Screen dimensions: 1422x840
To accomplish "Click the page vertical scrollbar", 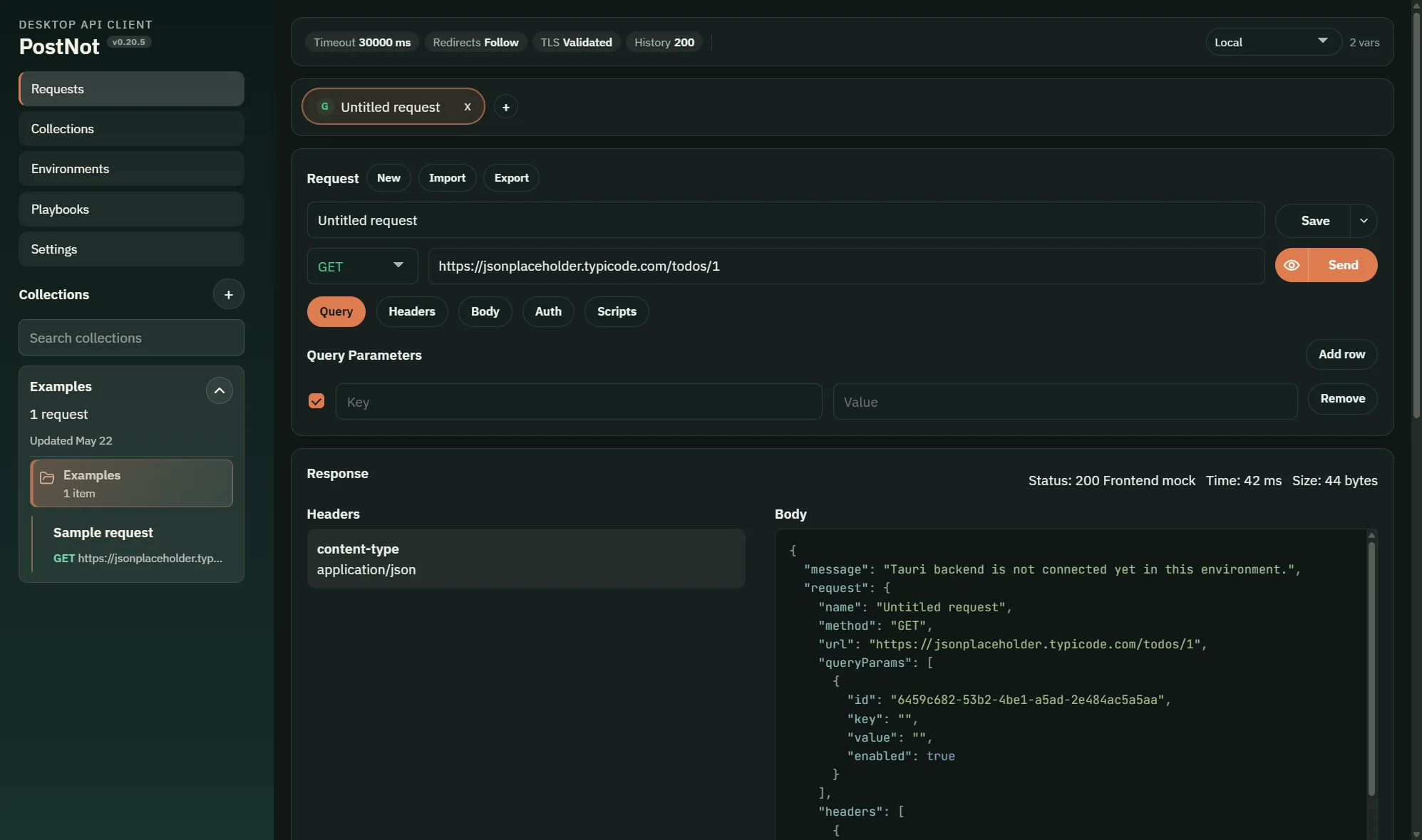I will point(1416,214).
